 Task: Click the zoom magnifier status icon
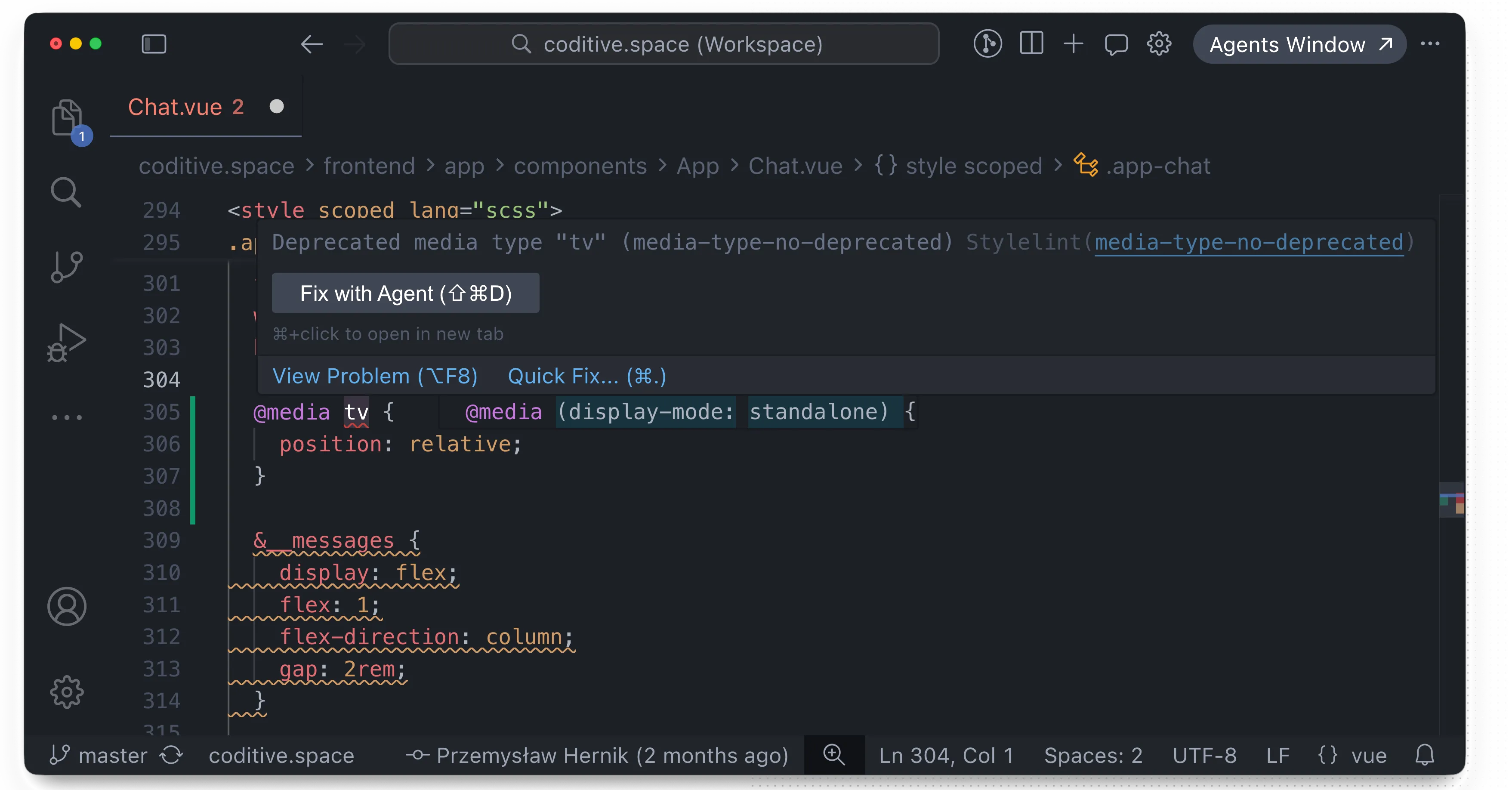[833, 756]
